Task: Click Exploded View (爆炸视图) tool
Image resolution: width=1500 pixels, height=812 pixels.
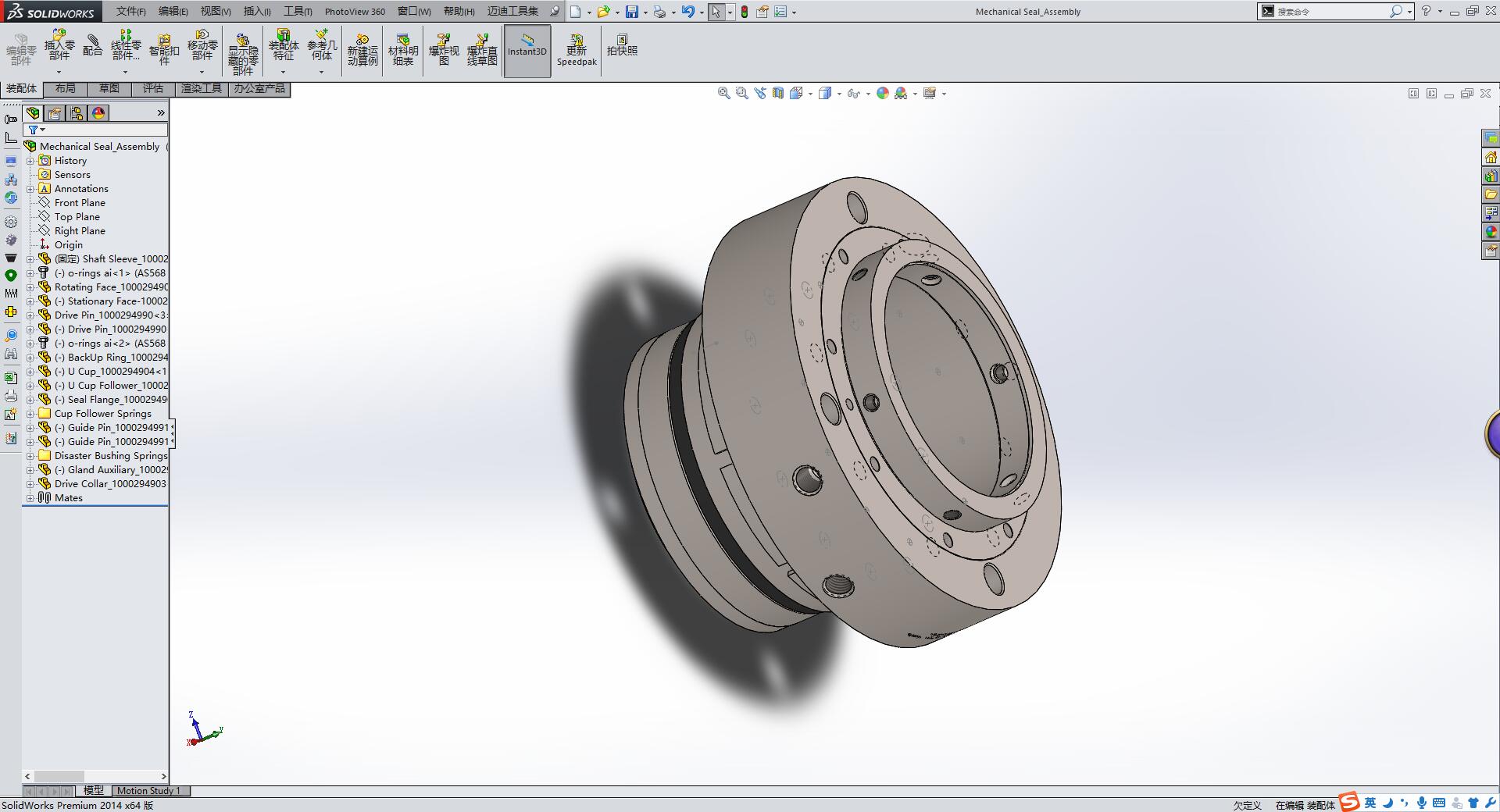Action: tap(444, 51)
